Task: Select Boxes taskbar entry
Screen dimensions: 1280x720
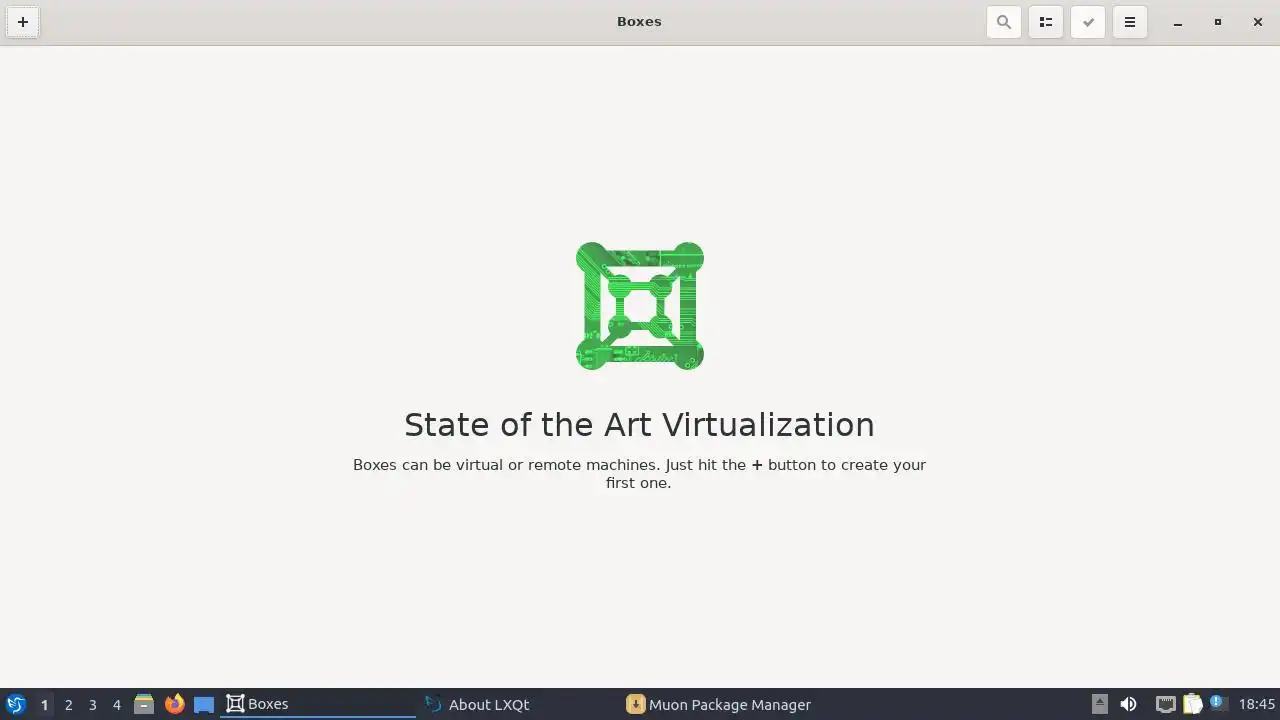Action: [x=318, y=704]
